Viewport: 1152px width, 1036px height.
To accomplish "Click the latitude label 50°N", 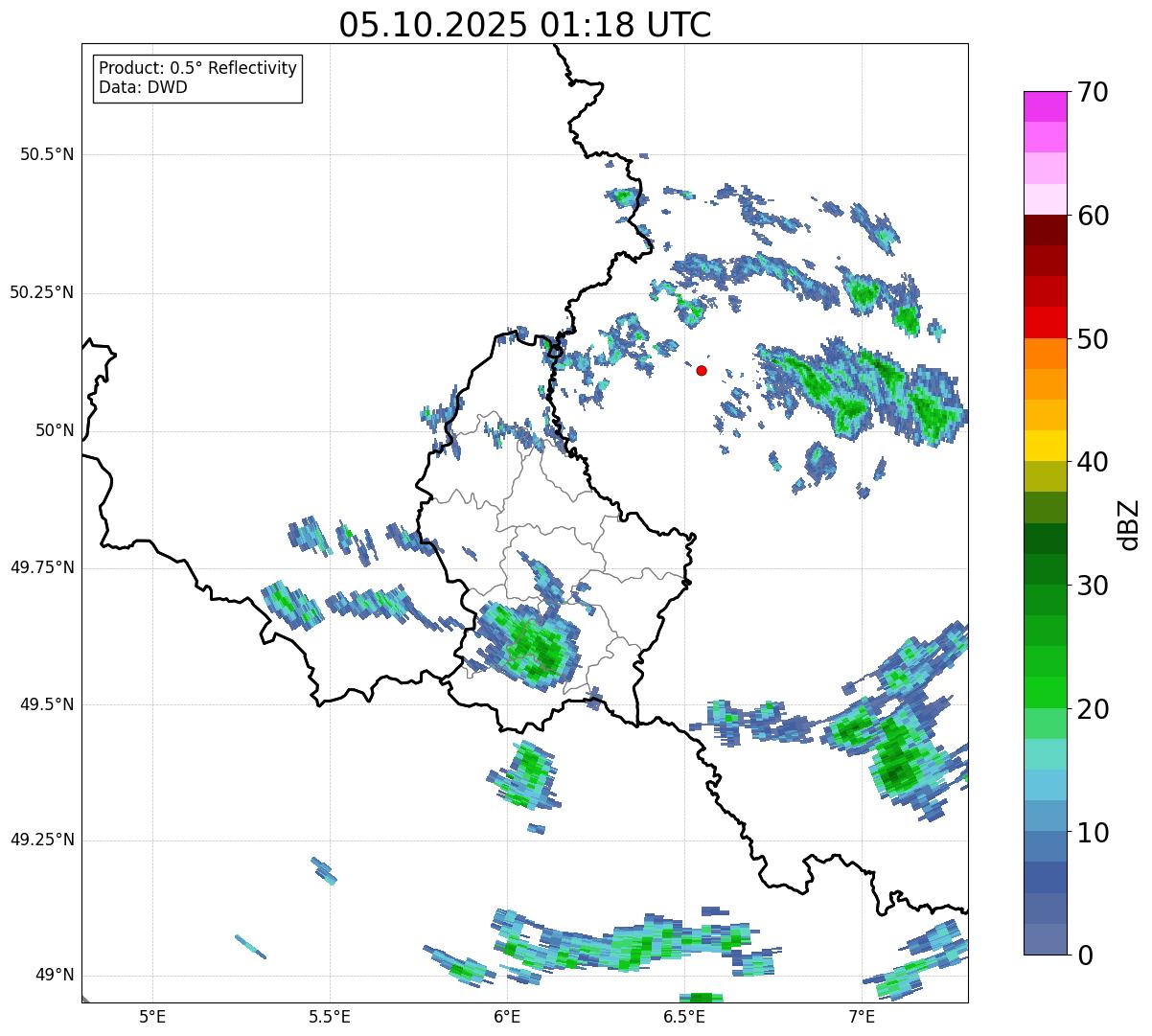I will [x=54, y=430].
